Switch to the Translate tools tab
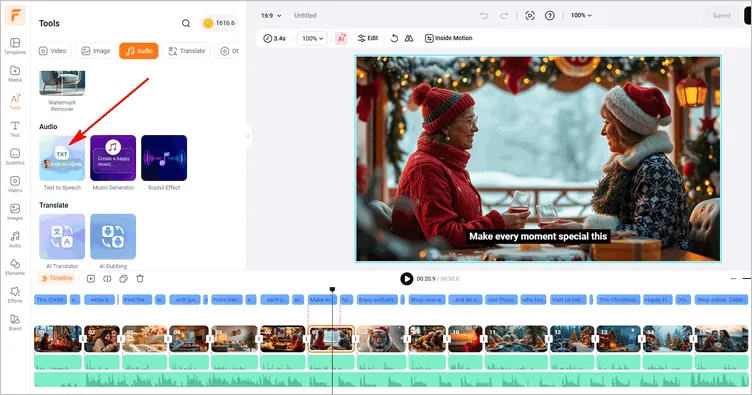The height and width of the screenshot is (395, 752). coord(187,51)
